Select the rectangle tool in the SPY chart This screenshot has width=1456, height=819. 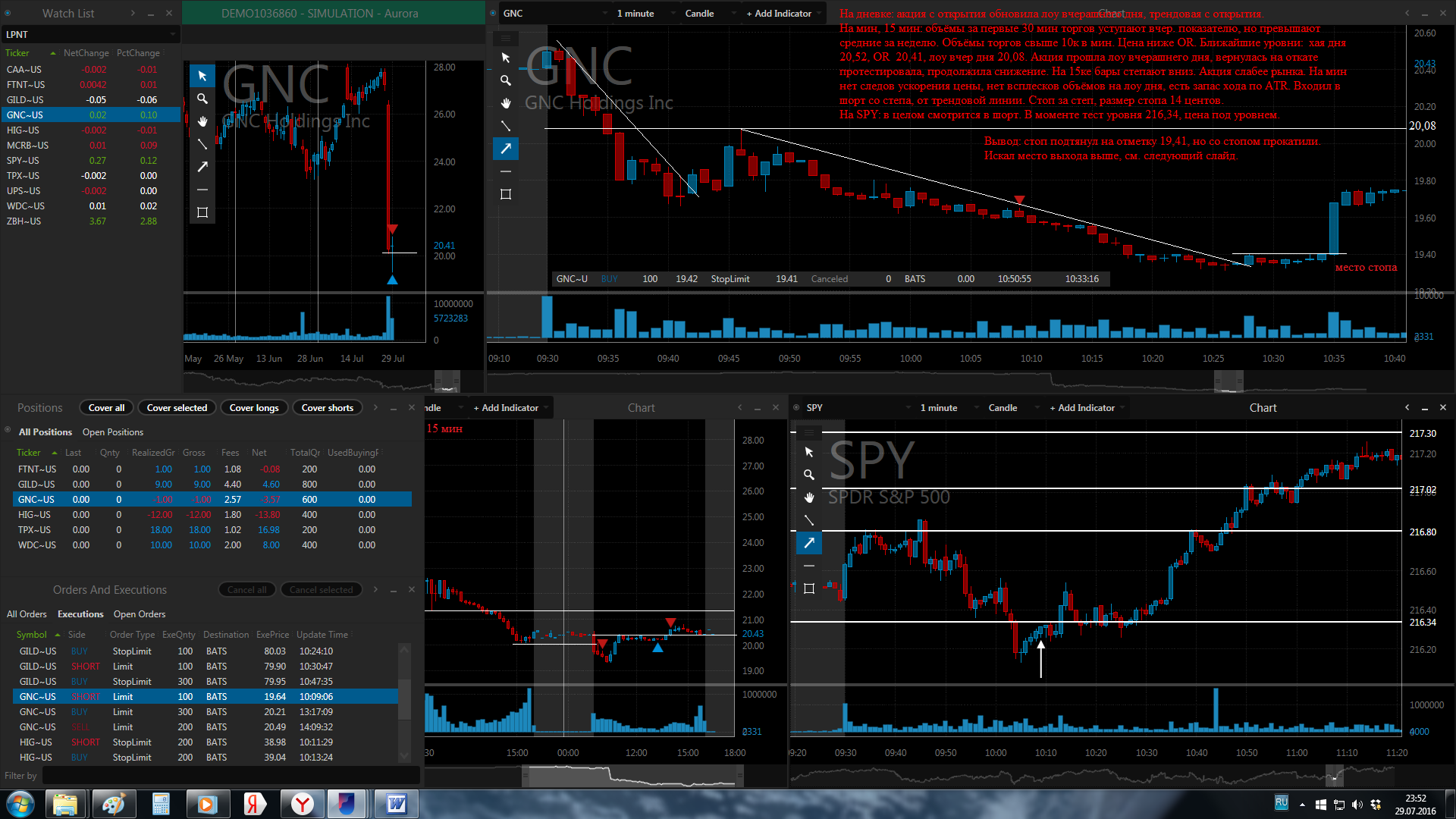click(809, 588)
